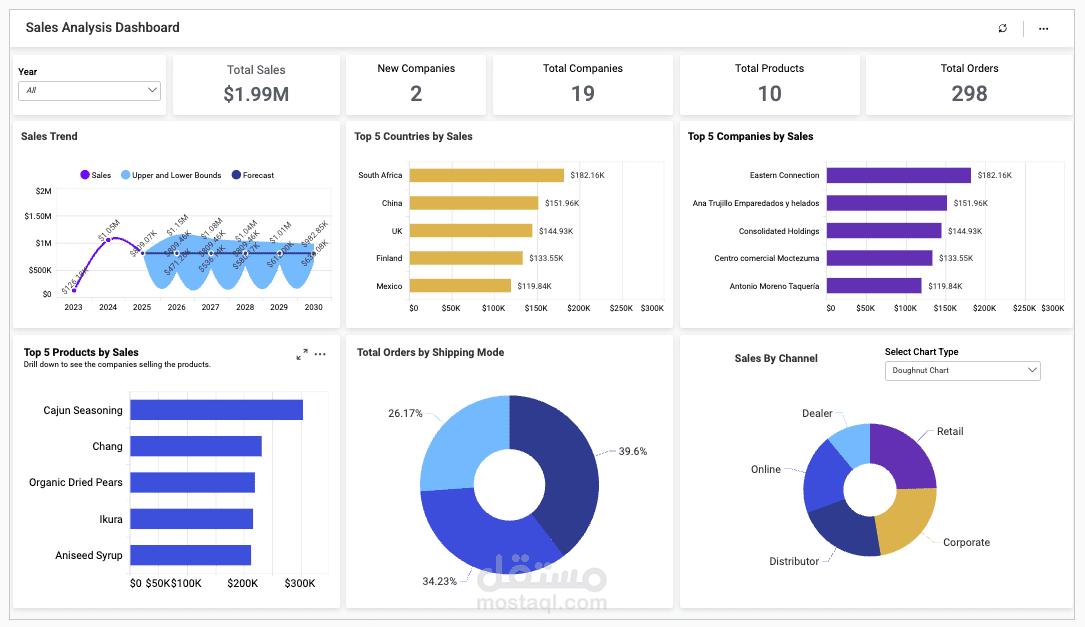
Task: Click the Chang product bar
Action: 196,446
